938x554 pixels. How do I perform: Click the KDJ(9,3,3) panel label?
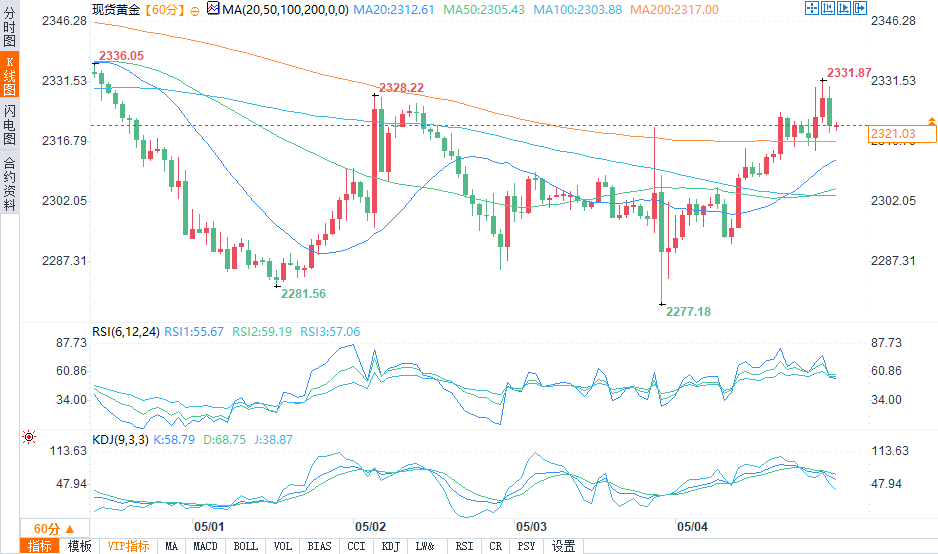120,440
